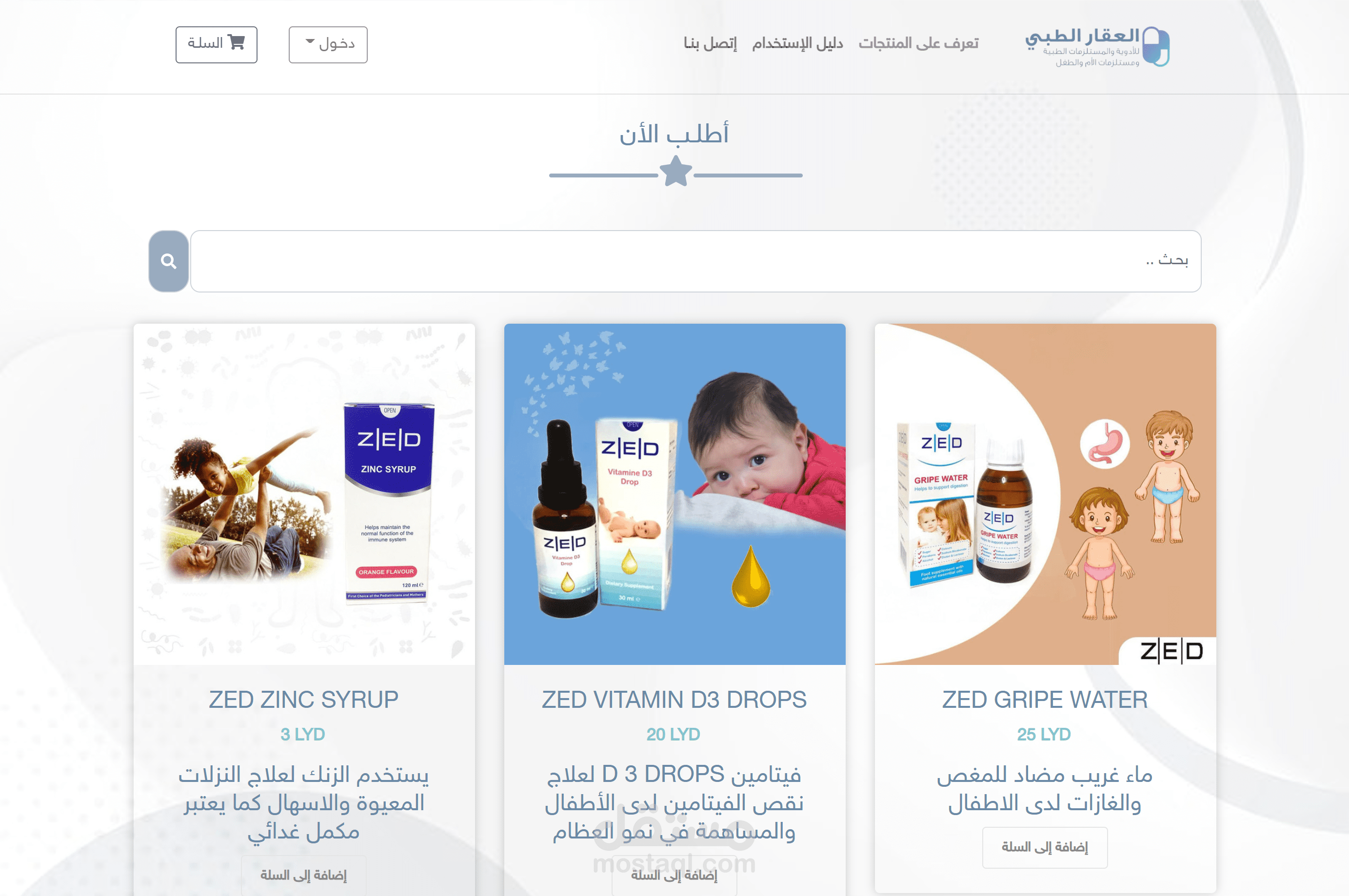Add ZED GRIPE WATER to cart

(1045, 847)
